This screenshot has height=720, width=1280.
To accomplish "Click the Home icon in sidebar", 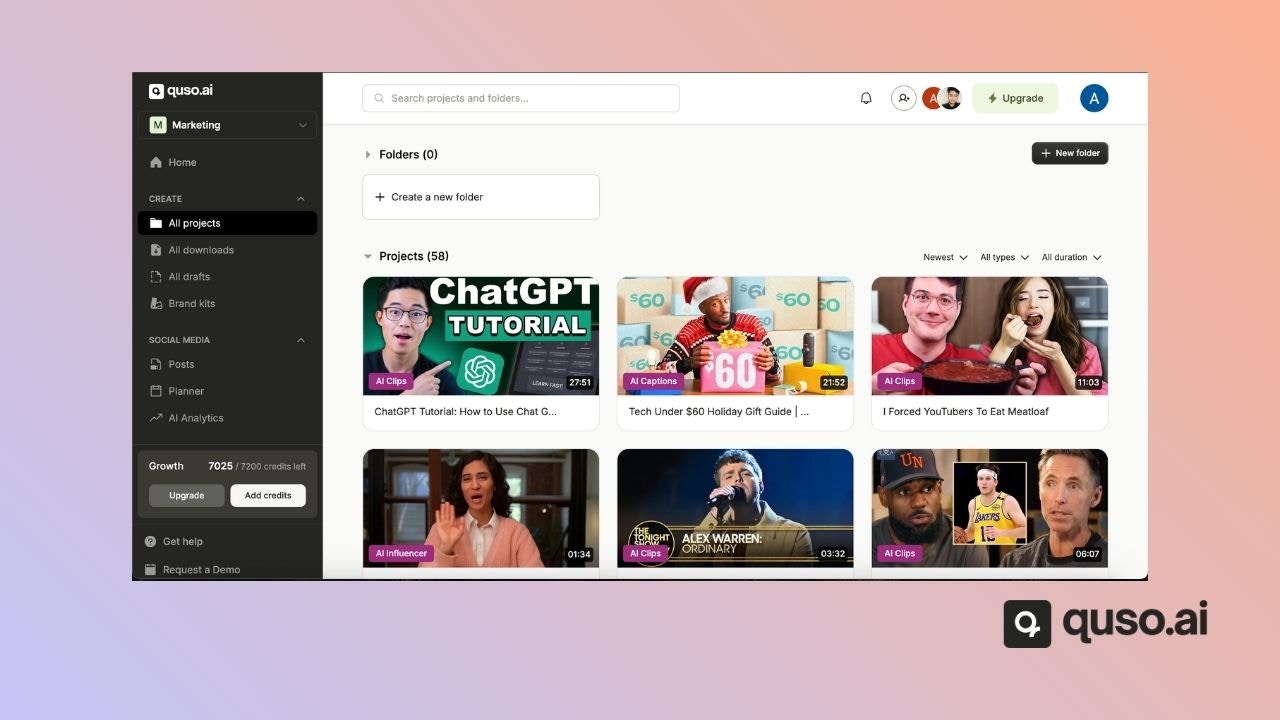I will pos(155,162).
